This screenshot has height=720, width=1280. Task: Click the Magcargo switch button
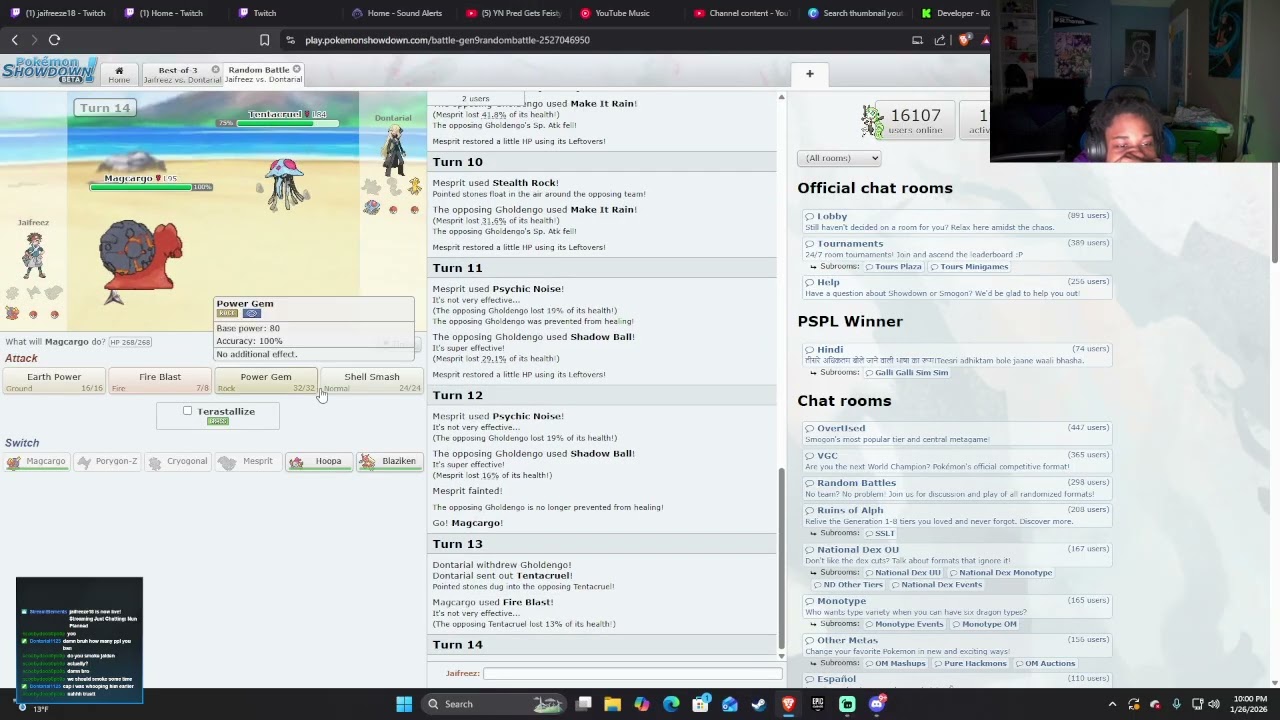tap(36, 461)
